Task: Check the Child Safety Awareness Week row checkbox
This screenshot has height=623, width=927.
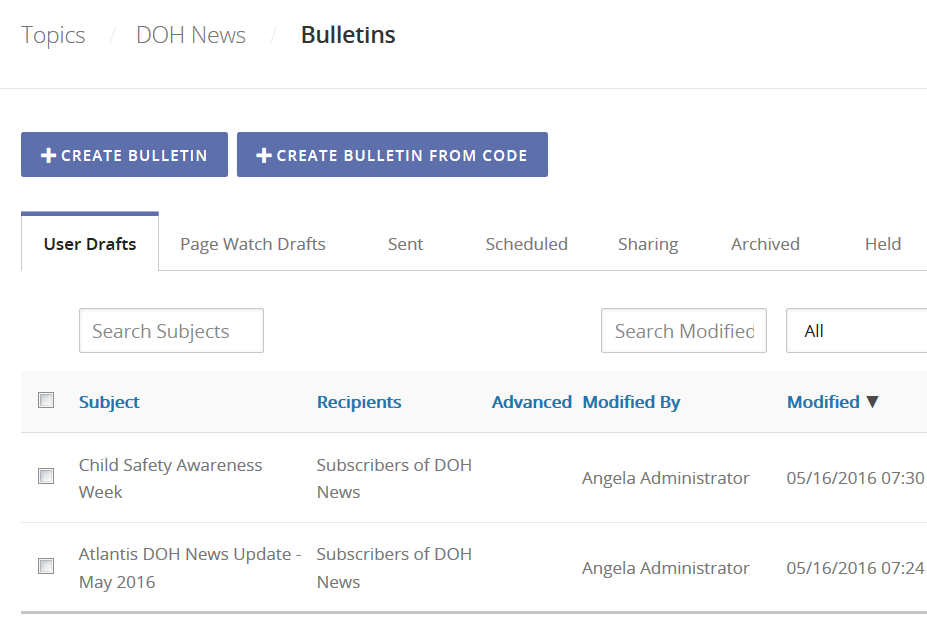Action: (46, 476)
